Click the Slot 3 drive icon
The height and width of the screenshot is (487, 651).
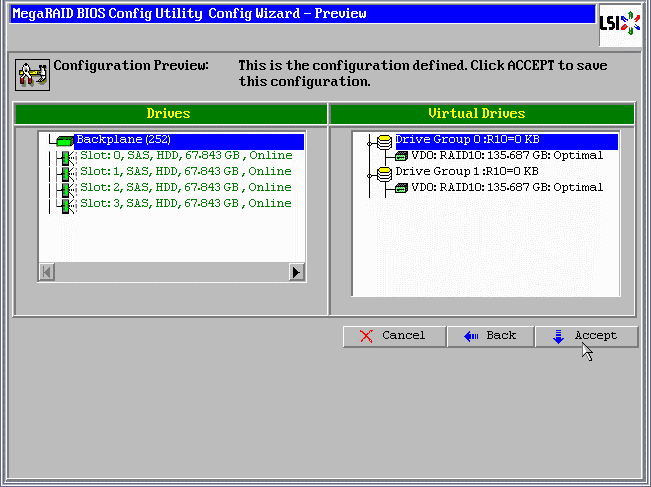click(x=66, y=206)
